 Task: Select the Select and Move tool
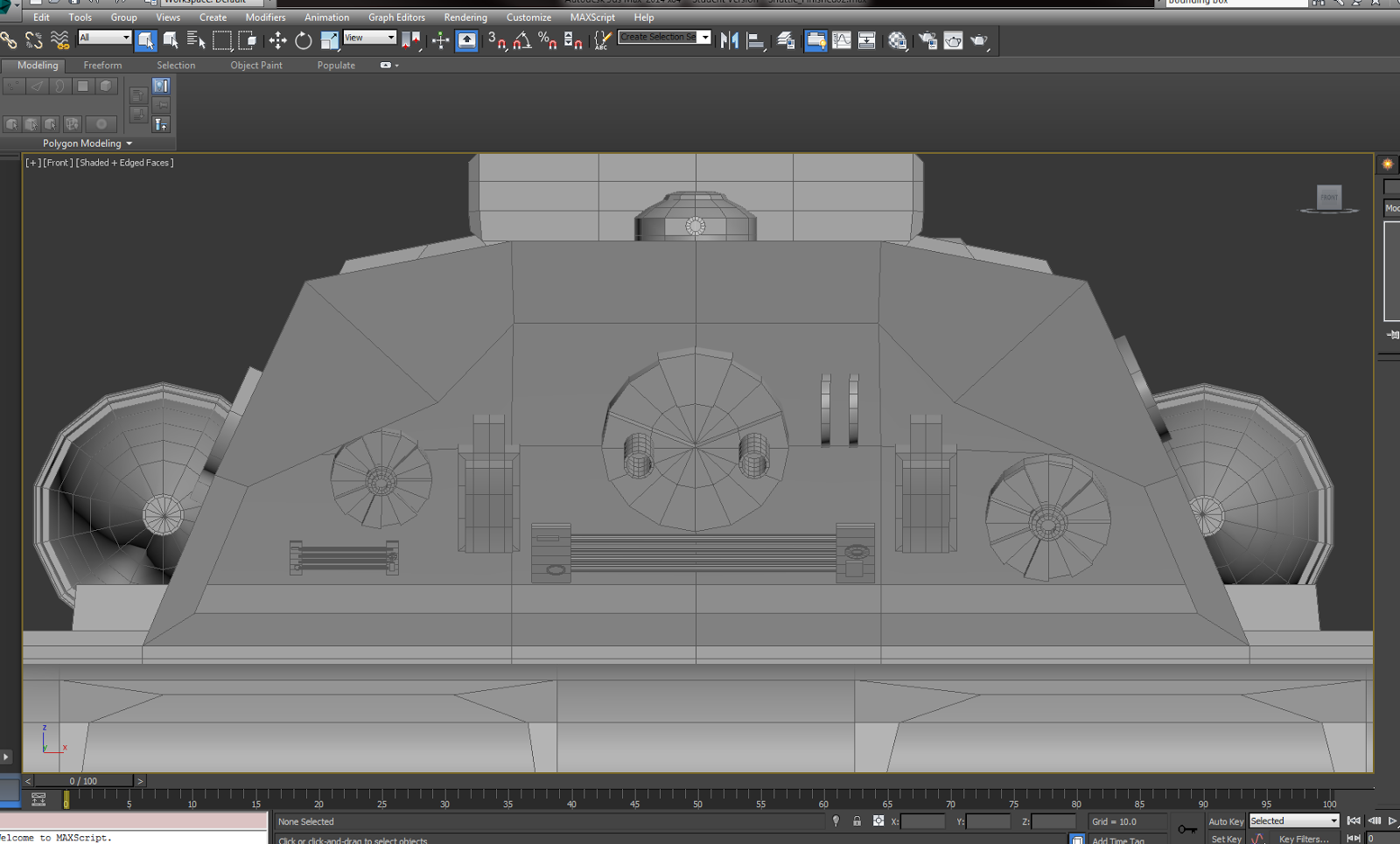[x=277, y=40]
